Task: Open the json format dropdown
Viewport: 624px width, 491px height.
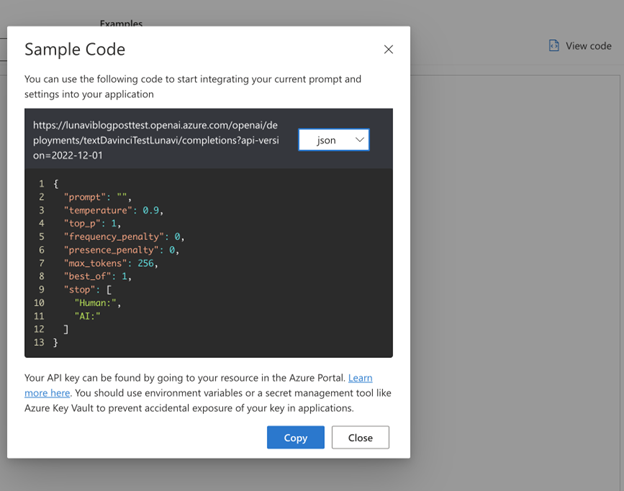Action: click(x=334, y=140)
